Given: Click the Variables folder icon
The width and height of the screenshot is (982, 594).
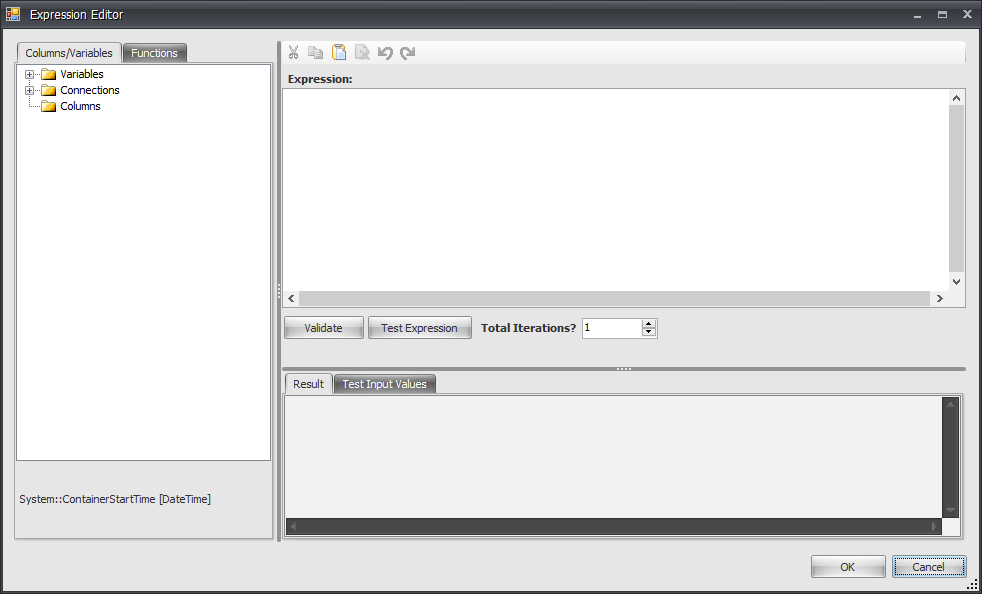Looking at the screenshot, I should pos(49,73).
